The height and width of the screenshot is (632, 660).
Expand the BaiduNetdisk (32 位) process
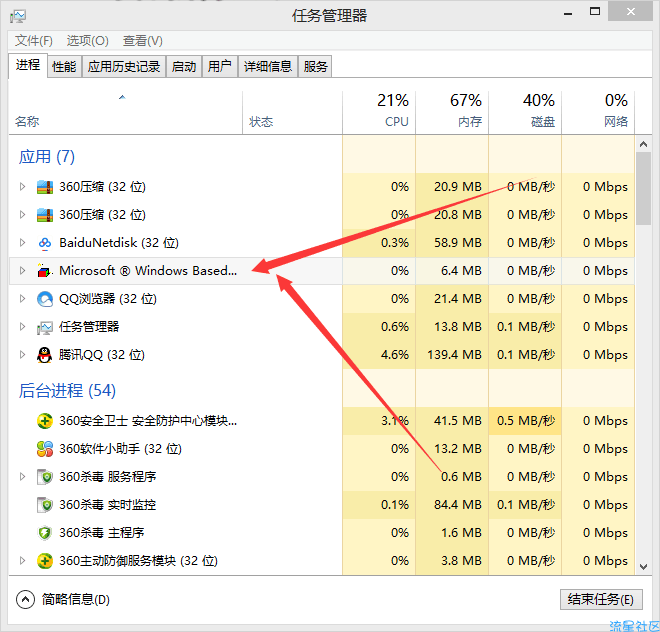(x=22, y=243)
